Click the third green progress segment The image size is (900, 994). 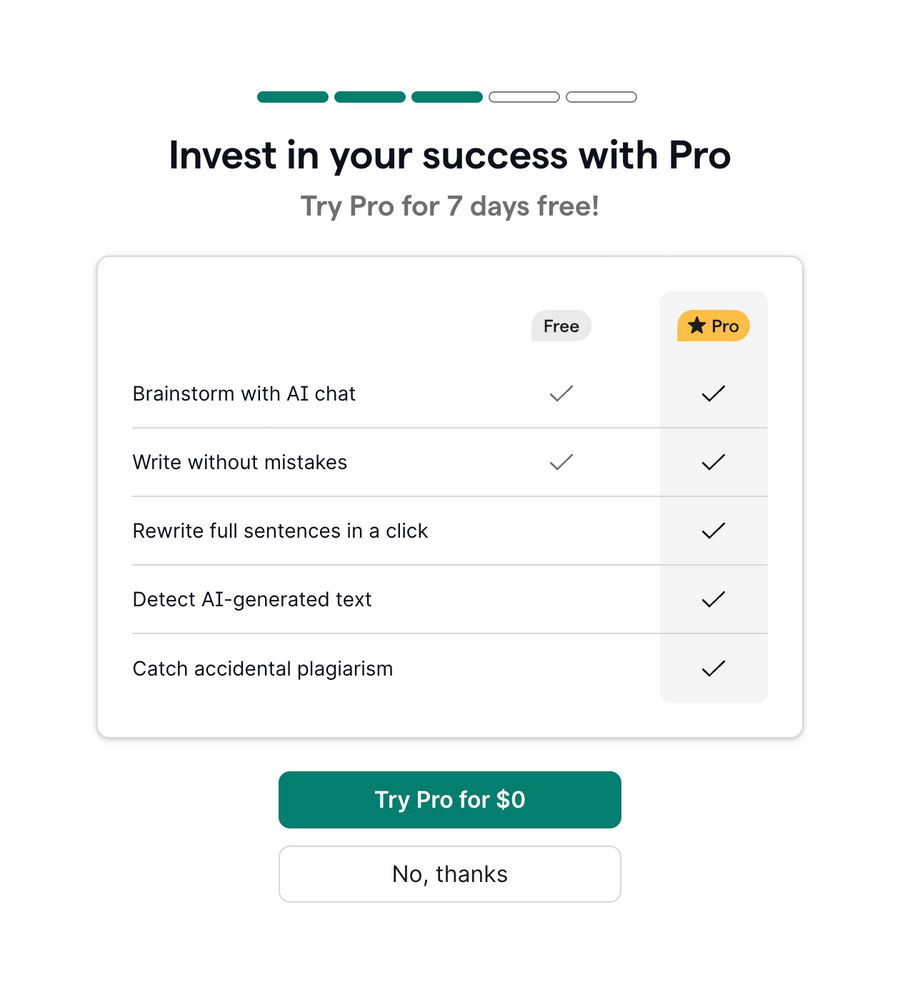tap(447, 96)
